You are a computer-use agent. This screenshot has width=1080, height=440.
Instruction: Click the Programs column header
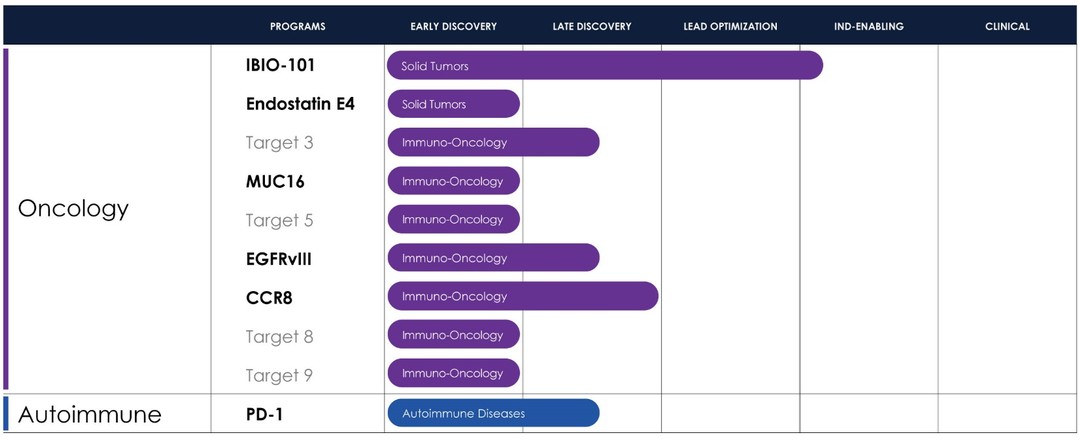(x=297, y=26)
